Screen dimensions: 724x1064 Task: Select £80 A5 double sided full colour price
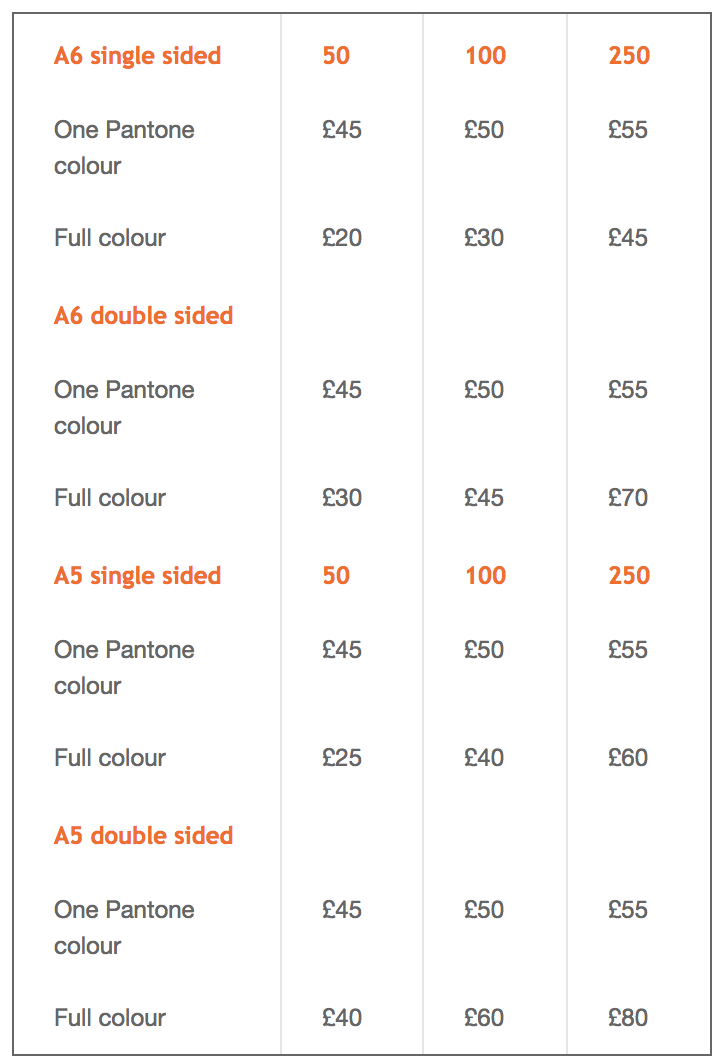[x=628, y=1017]
